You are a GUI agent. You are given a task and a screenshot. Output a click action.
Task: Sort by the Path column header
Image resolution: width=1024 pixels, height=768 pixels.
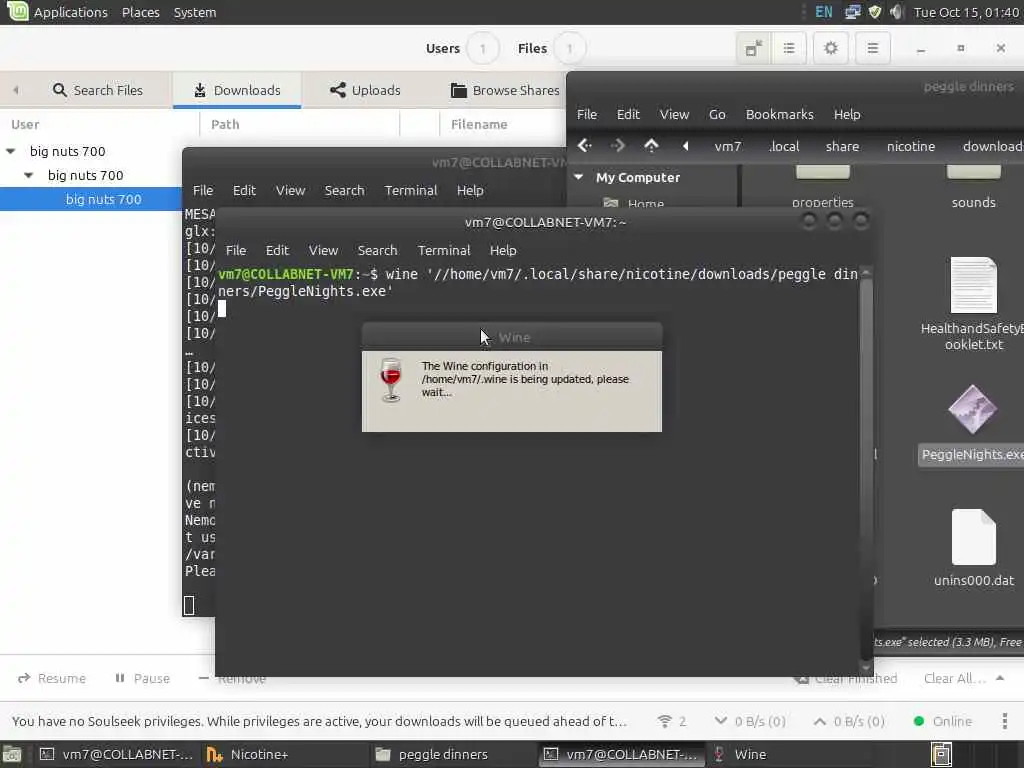[x=225, y=124]
